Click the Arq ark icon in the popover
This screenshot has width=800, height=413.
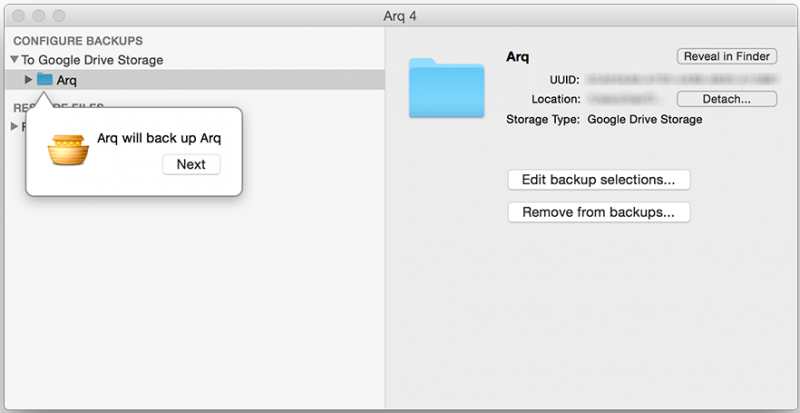(x=69, y=151)
